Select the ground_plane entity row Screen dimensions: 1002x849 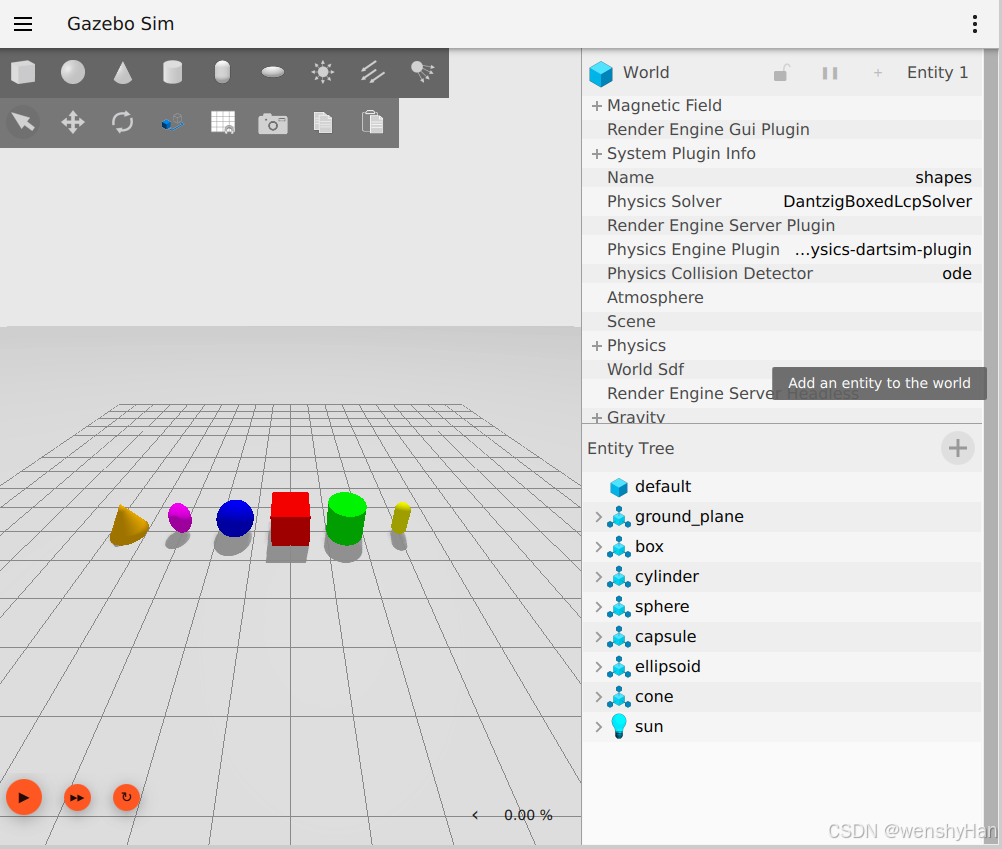click(784, 517)
